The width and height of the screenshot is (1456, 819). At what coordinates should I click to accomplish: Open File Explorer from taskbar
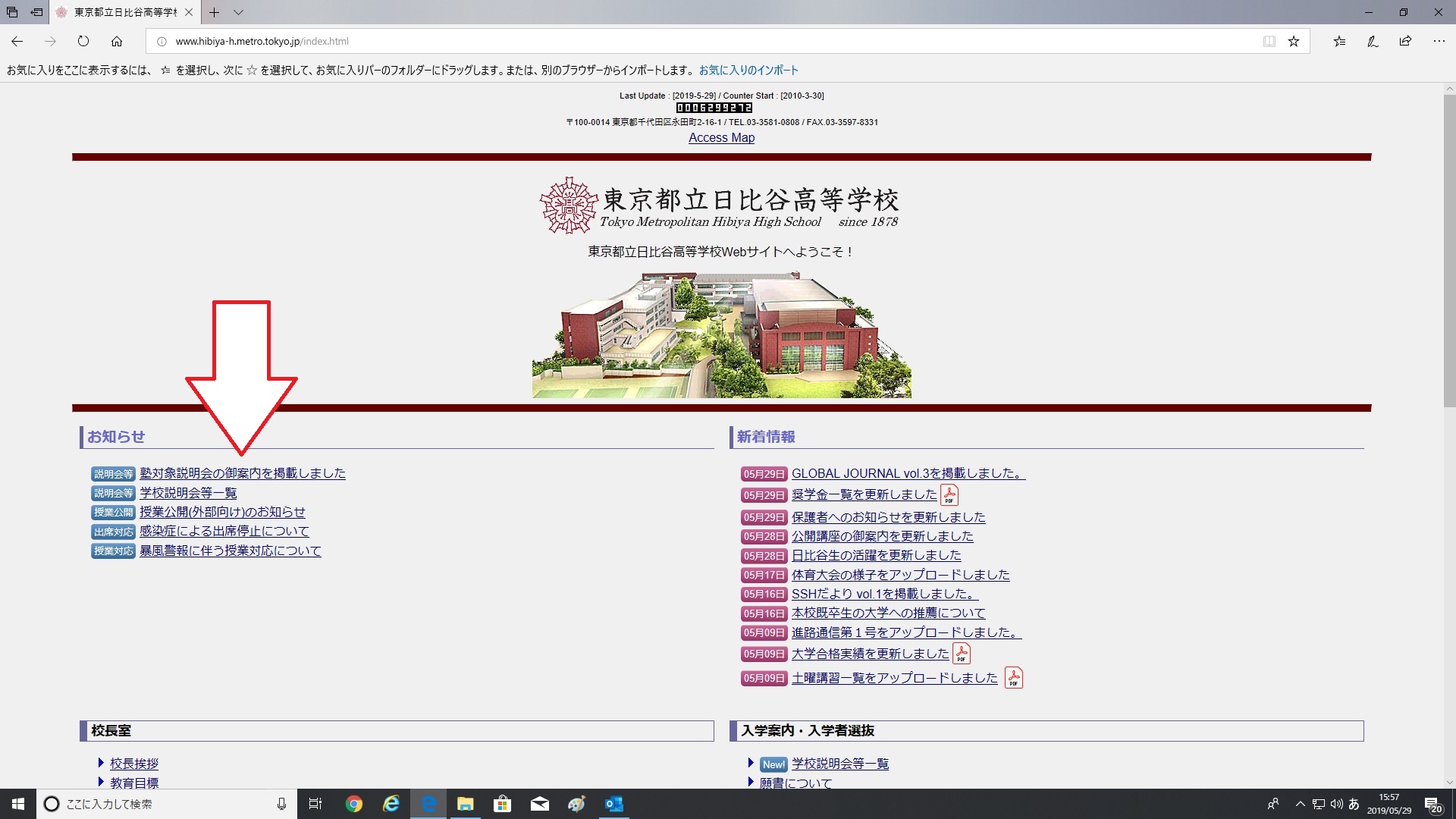coord(466,804)
